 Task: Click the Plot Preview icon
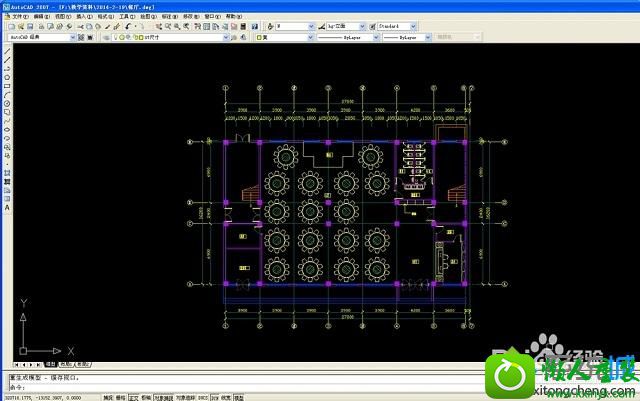coord(50,27)
